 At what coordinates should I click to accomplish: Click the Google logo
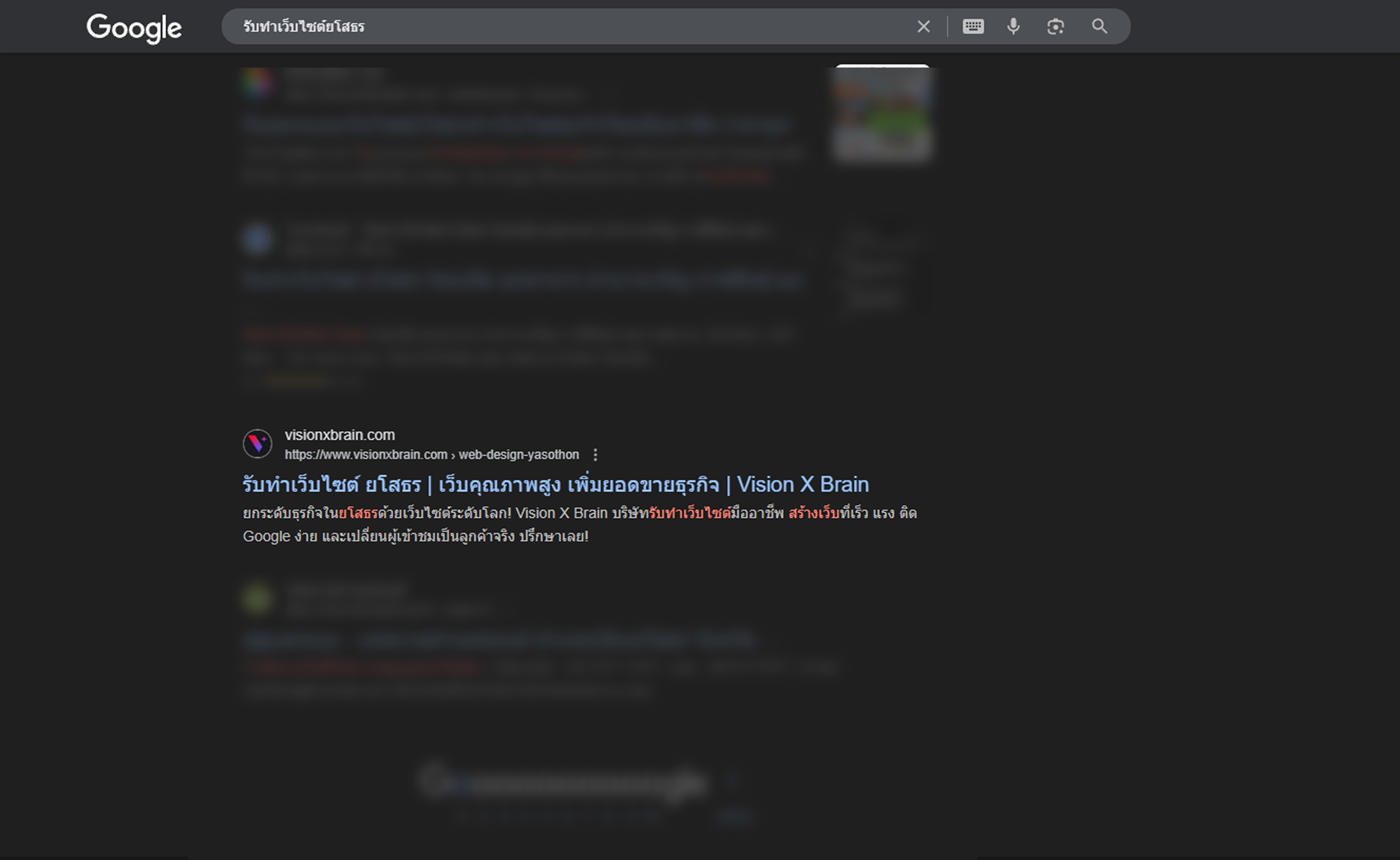click(x=134, y=28)
